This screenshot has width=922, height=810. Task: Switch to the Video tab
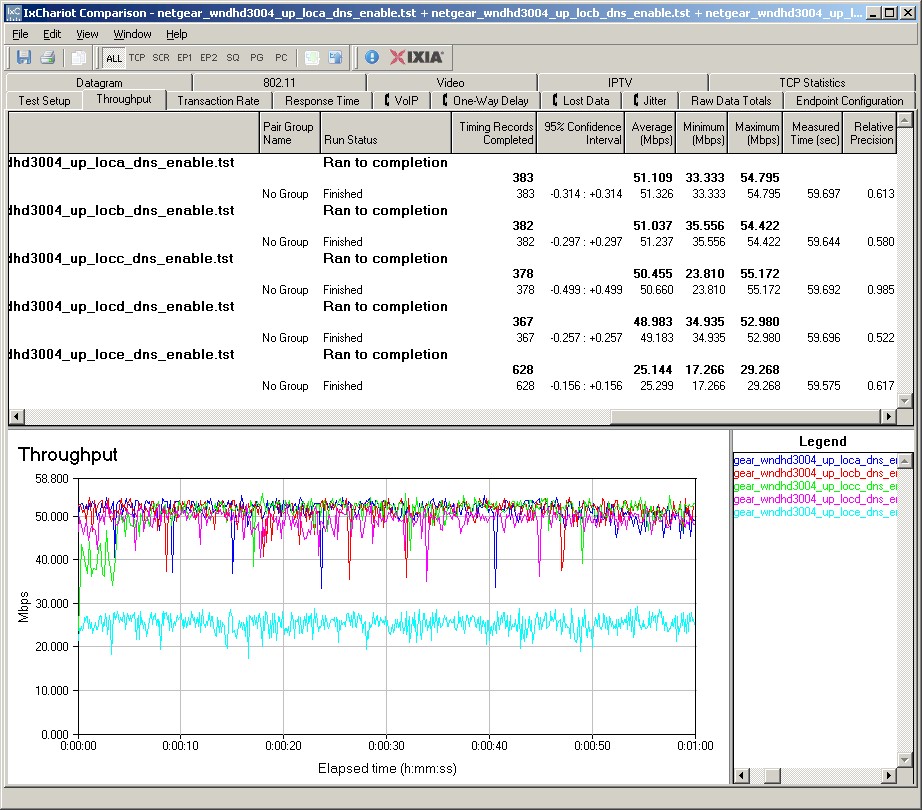(450, 83)
